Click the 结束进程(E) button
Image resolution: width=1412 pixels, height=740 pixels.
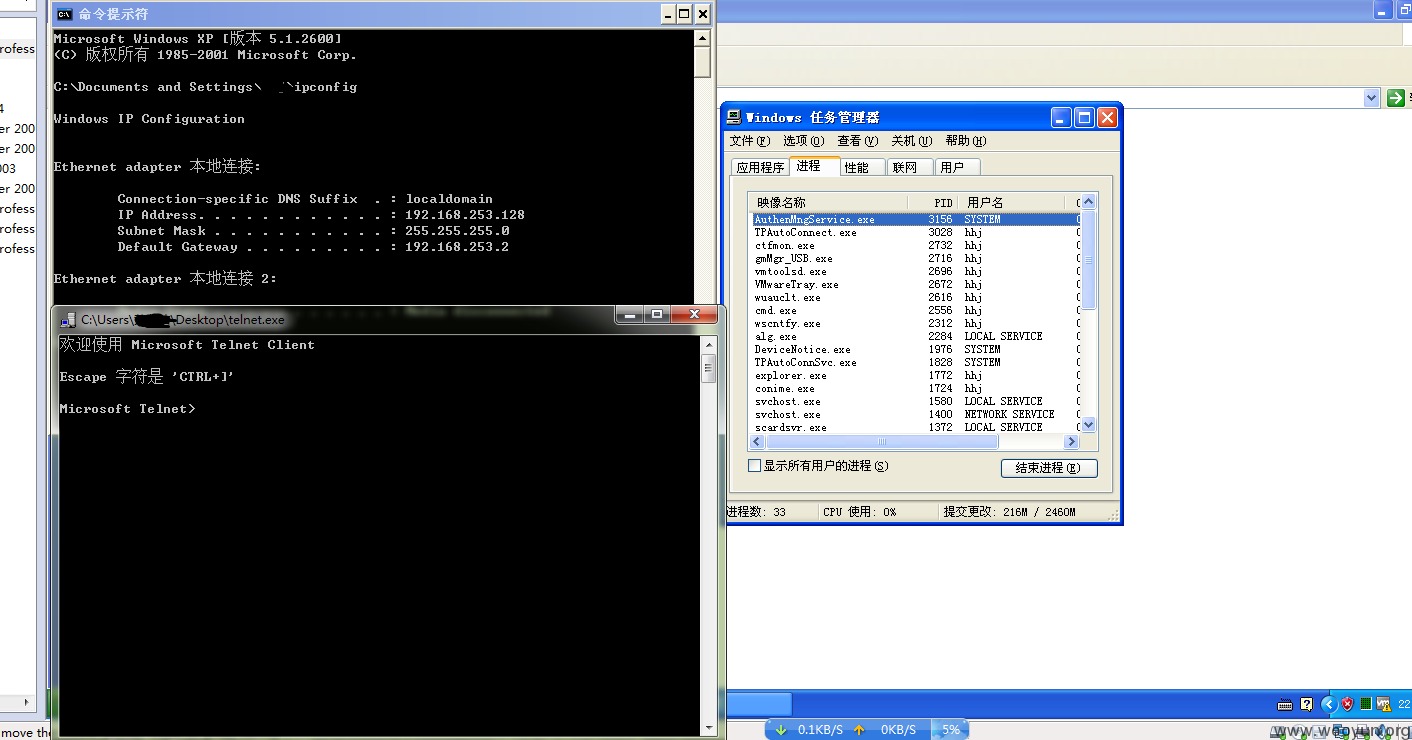[x=1049, y=468]
